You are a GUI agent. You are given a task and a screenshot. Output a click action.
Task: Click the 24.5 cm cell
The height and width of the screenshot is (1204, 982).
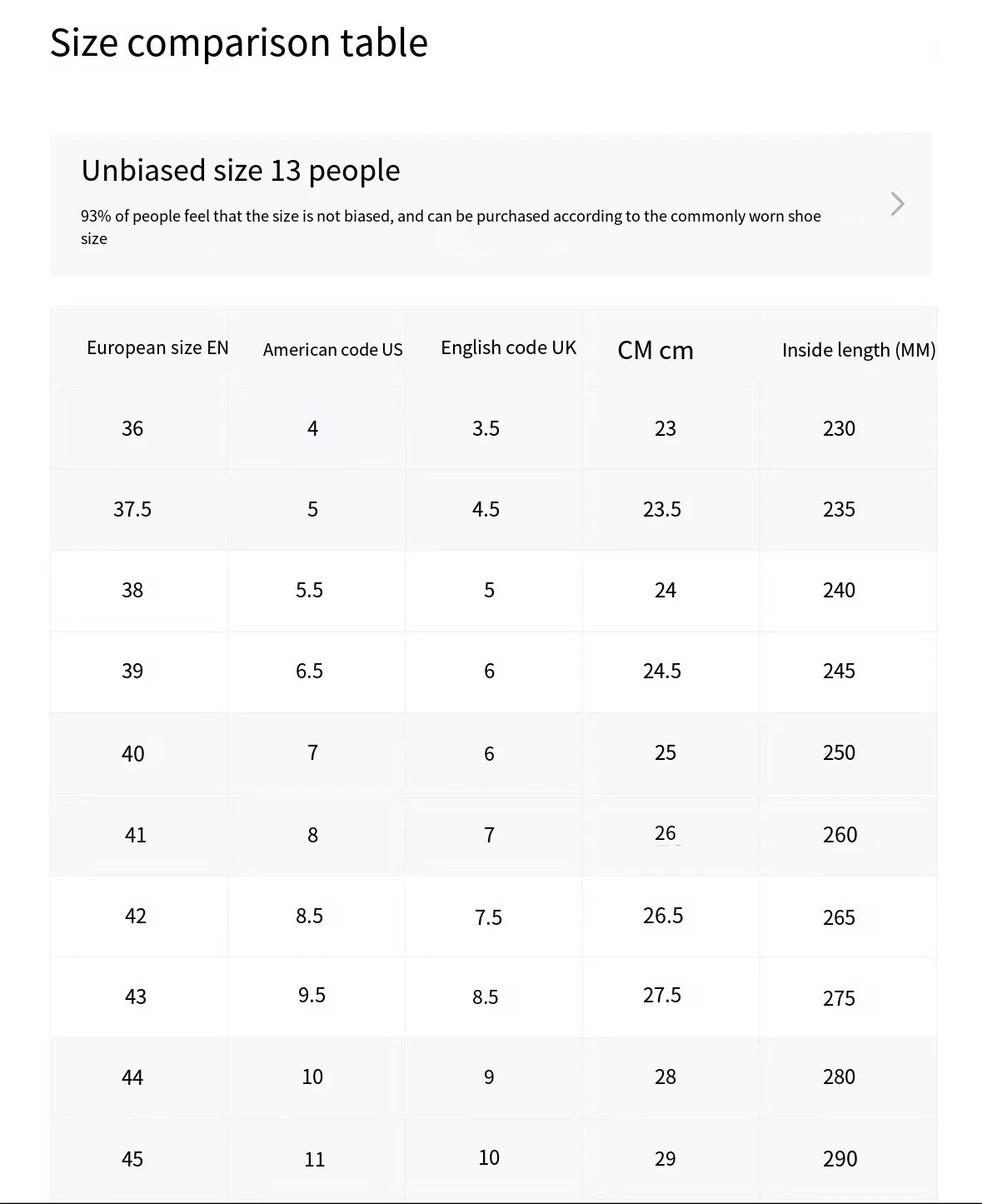click(x=662, y=672)
